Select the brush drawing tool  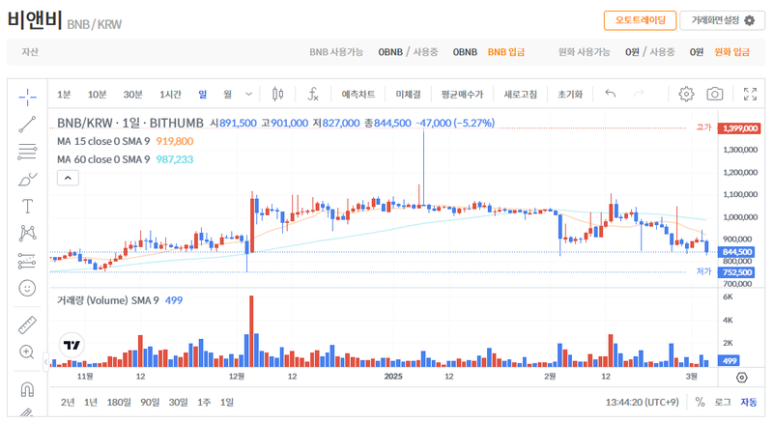tap(27, 179)
